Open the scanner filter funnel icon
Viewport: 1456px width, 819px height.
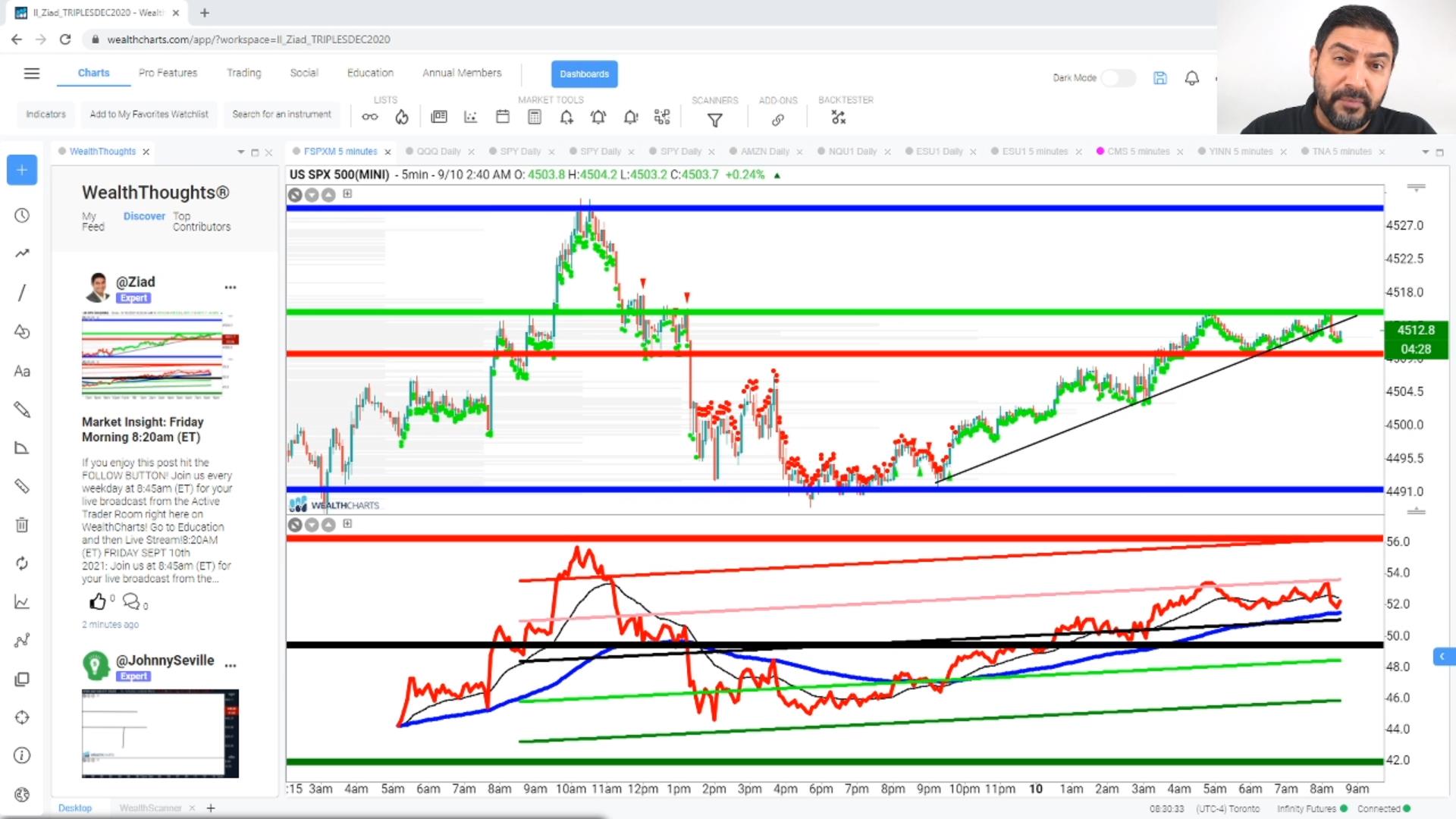(x=714, y=119)
